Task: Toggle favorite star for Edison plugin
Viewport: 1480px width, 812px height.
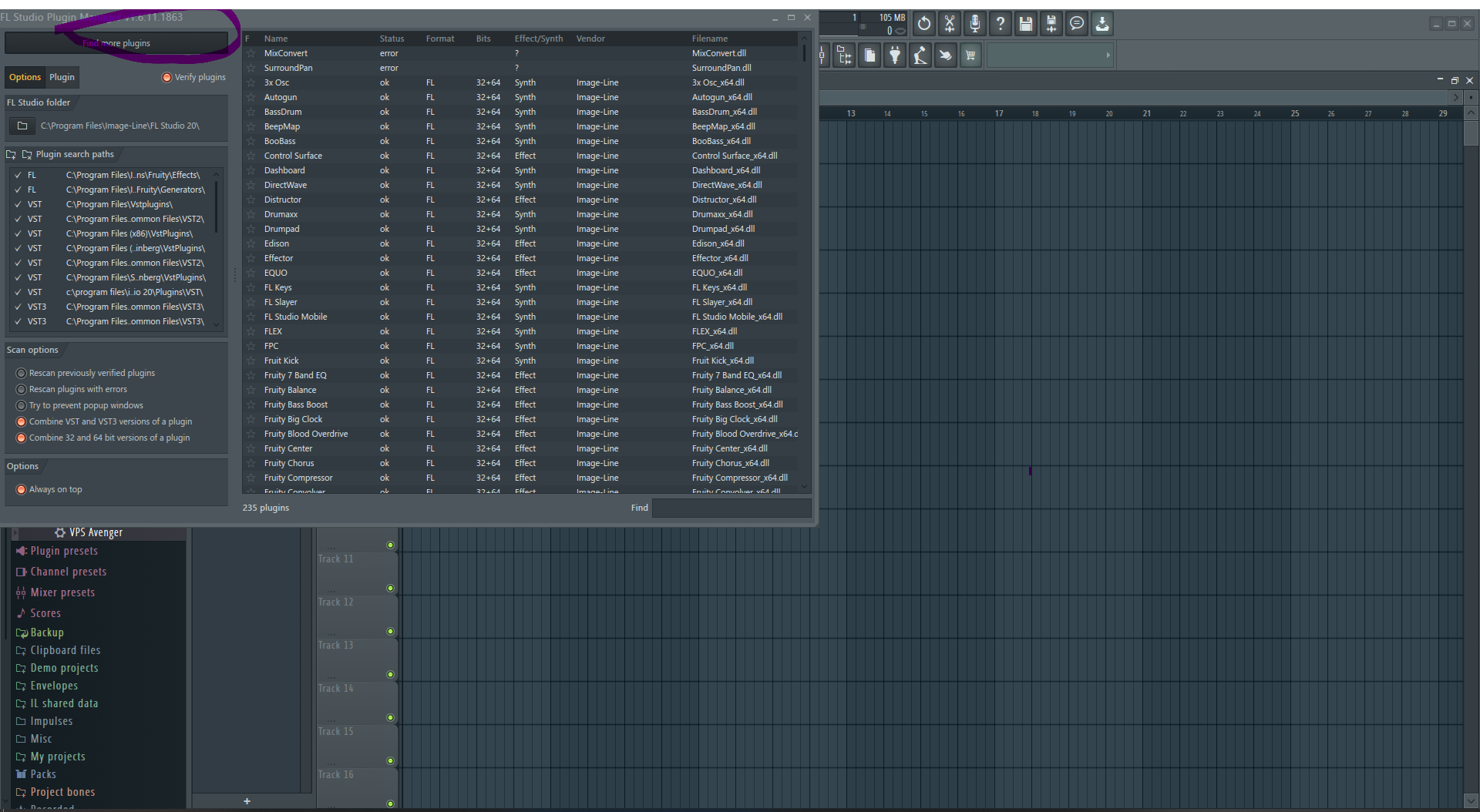Action: [x=251, y=243]
